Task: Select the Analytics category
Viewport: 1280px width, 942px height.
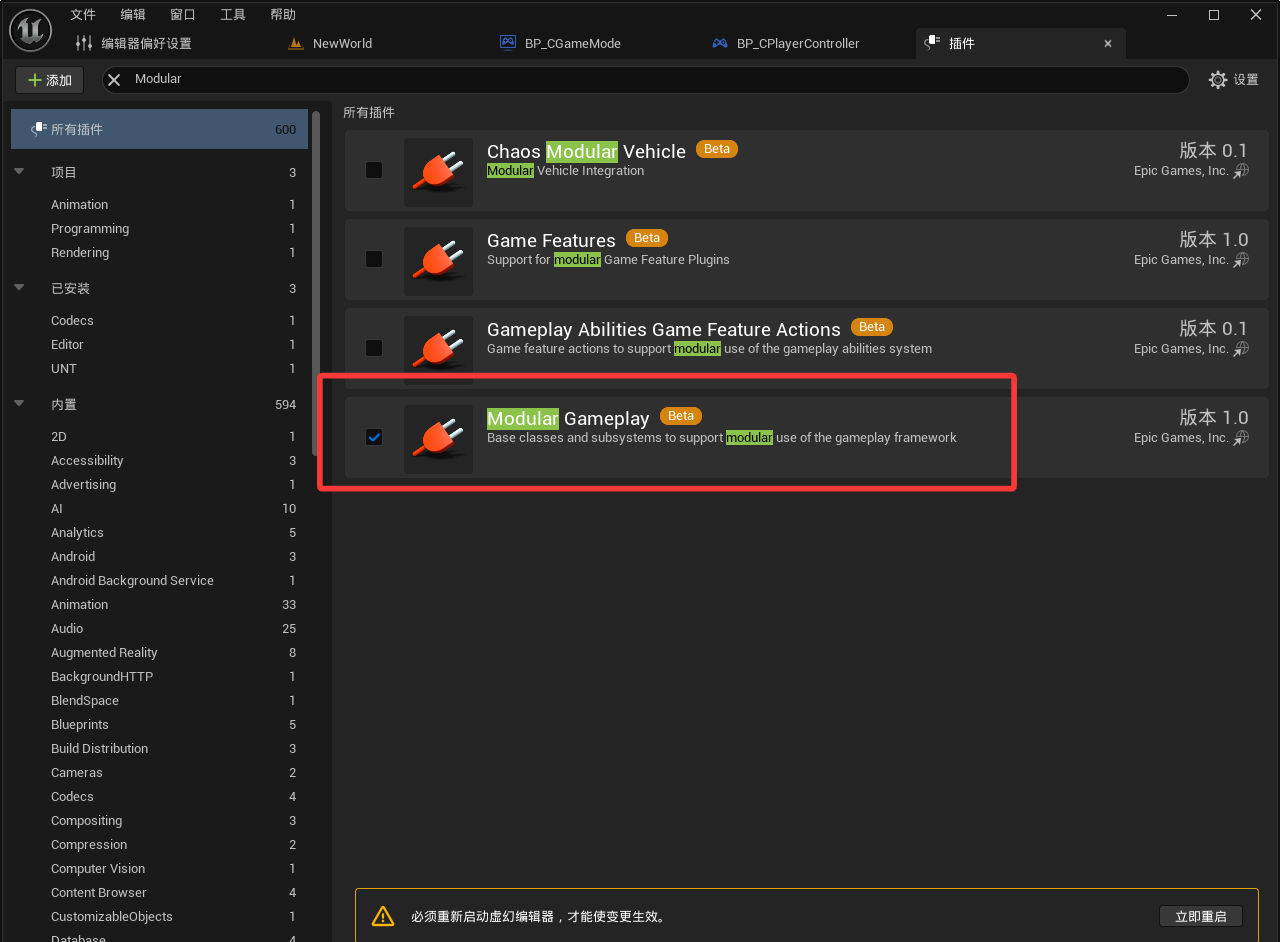Action: click(x=159, y=532)
